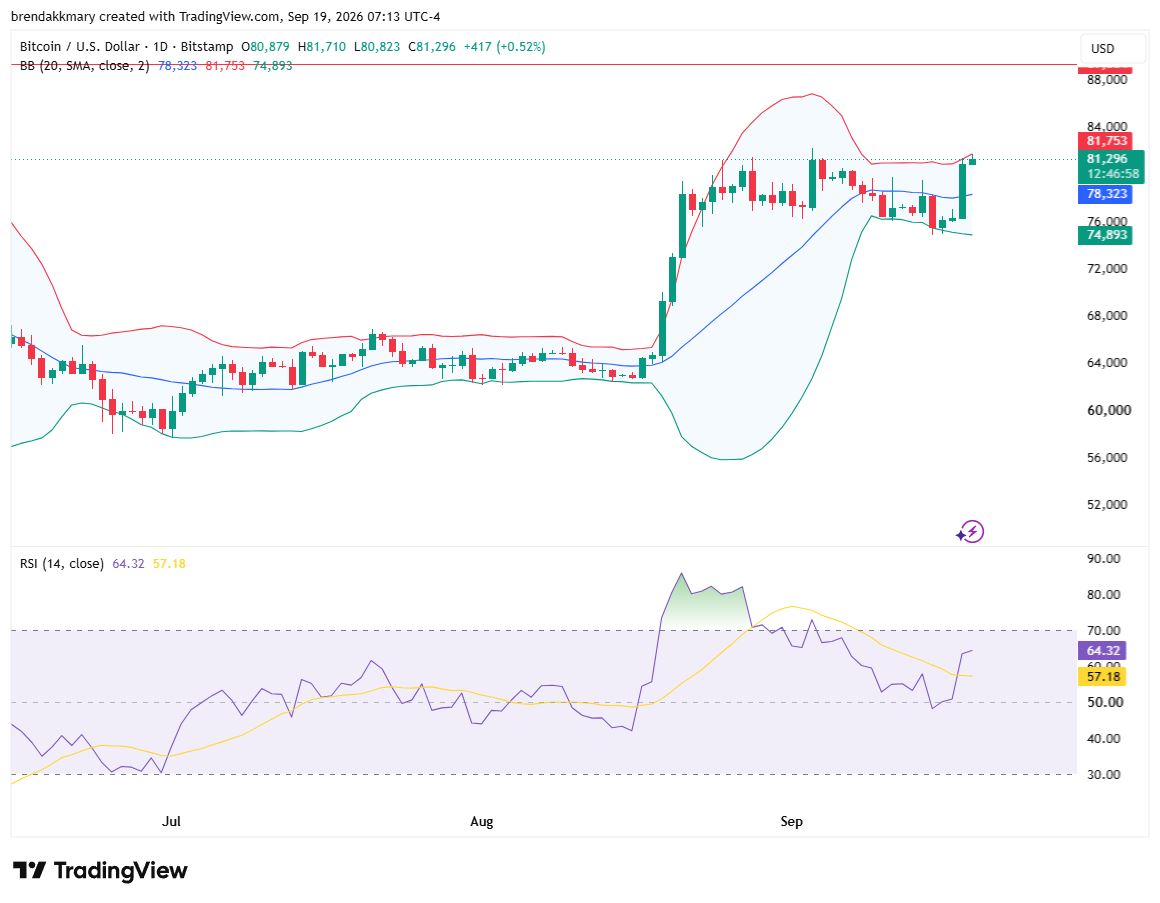Click the Jul marker on time axis
The width and height of the screenshot is (1160, 903).
click(x=172, y=822)
